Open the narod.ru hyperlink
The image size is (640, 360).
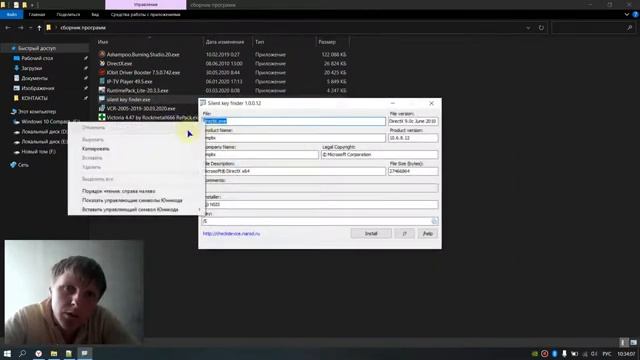[231, 233]
